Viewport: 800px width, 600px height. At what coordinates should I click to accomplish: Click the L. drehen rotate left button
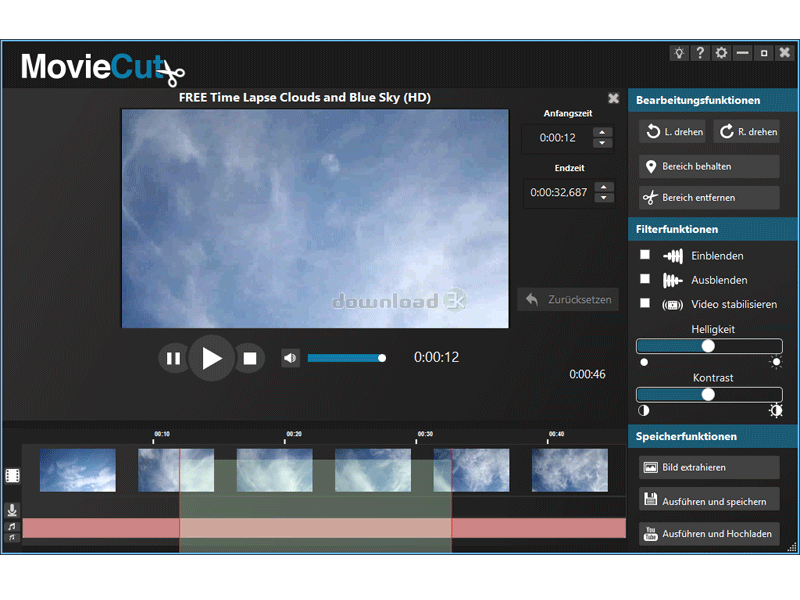pyautogui.click(x=672, y=132)
